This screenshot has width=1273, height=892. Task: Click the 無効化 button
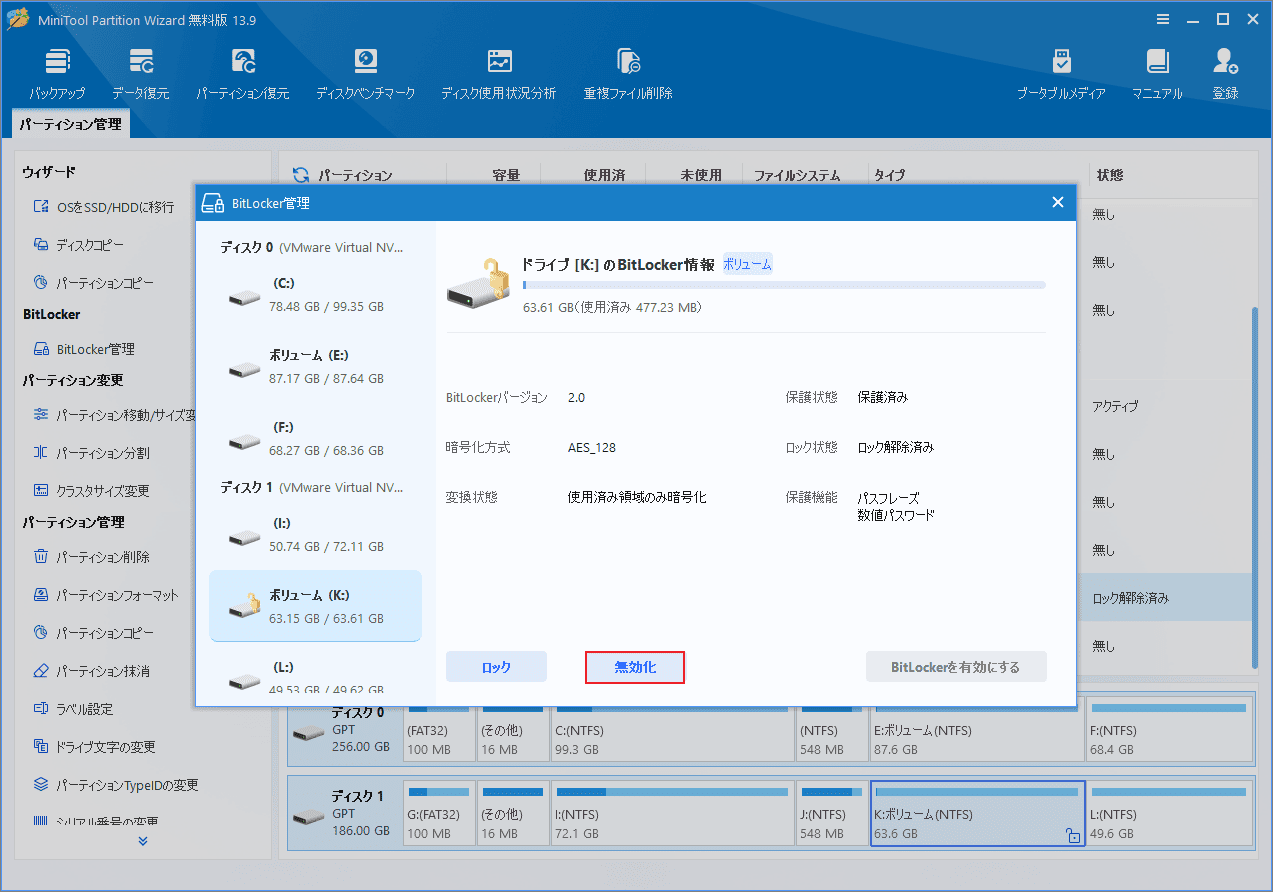click(x=635, y=667)
